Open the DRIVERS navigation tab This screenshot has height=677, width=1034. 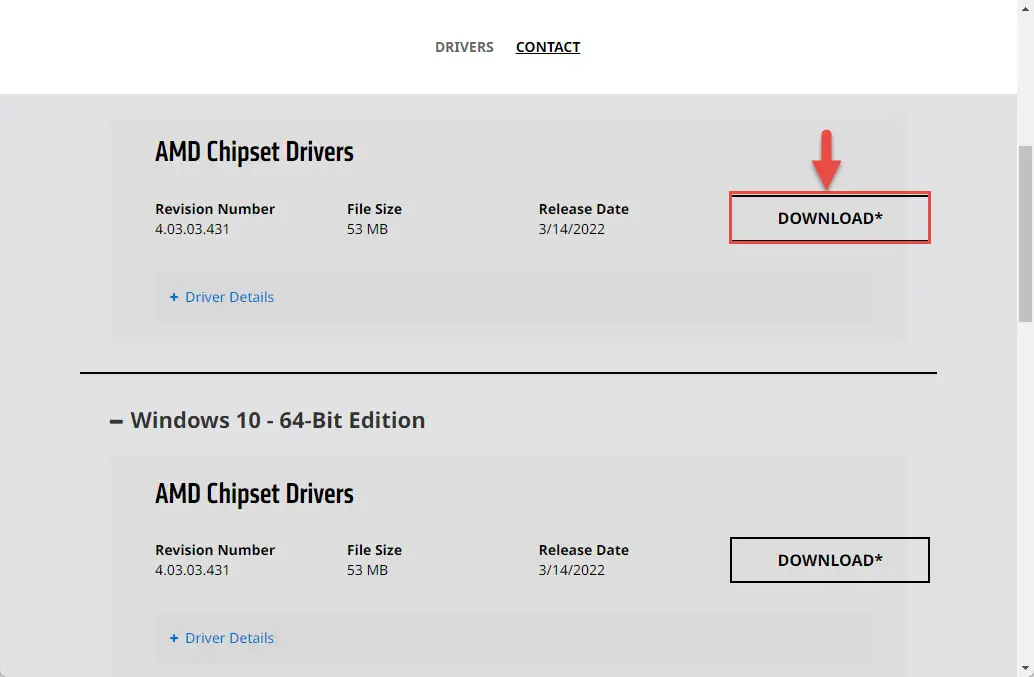464,47
